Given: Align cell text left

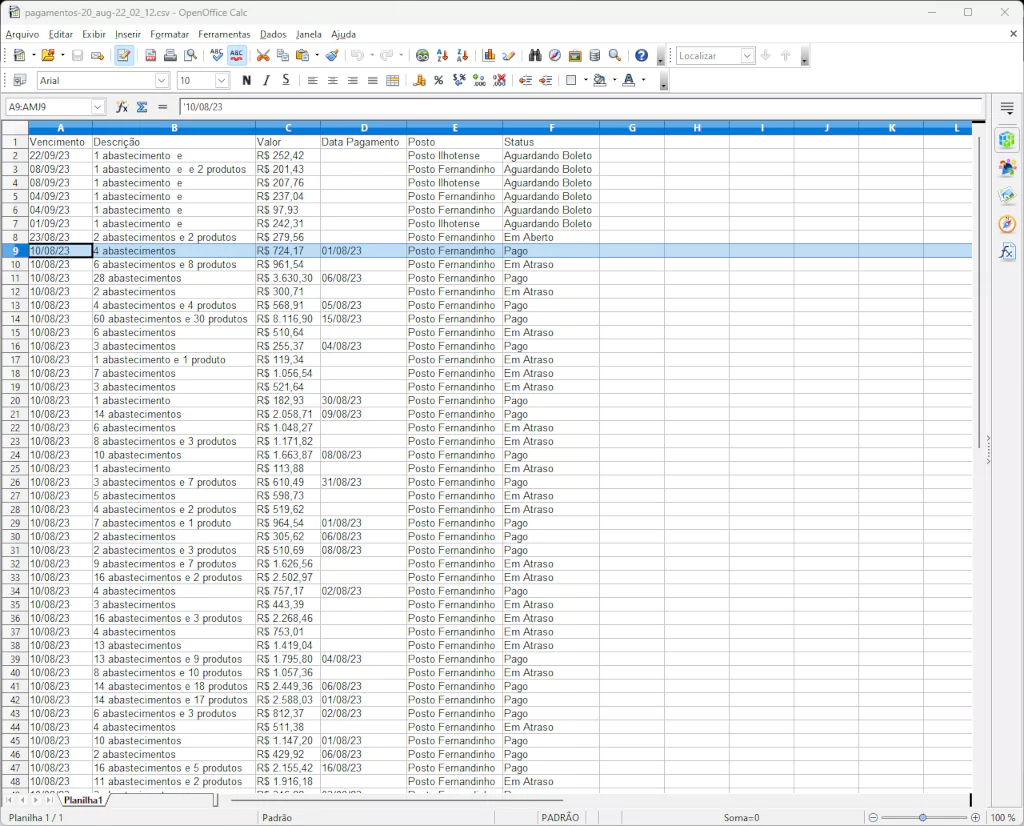Looking at the screenshot, I should point(313,80).
